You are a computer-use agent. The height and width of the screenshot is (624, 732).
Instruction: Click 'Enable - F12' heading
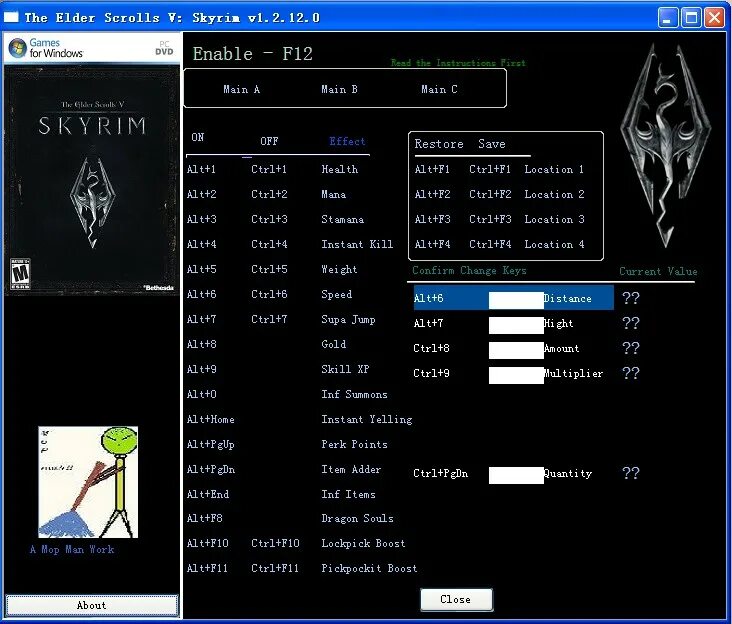tap(253, 54)
